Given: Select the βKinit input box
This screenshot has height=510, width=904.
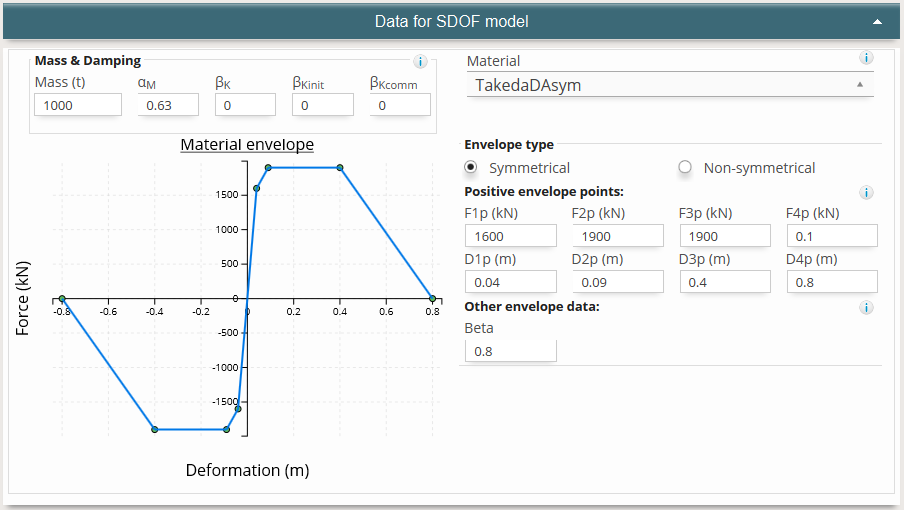Looking at the screenshot, I should click(323, 105).
